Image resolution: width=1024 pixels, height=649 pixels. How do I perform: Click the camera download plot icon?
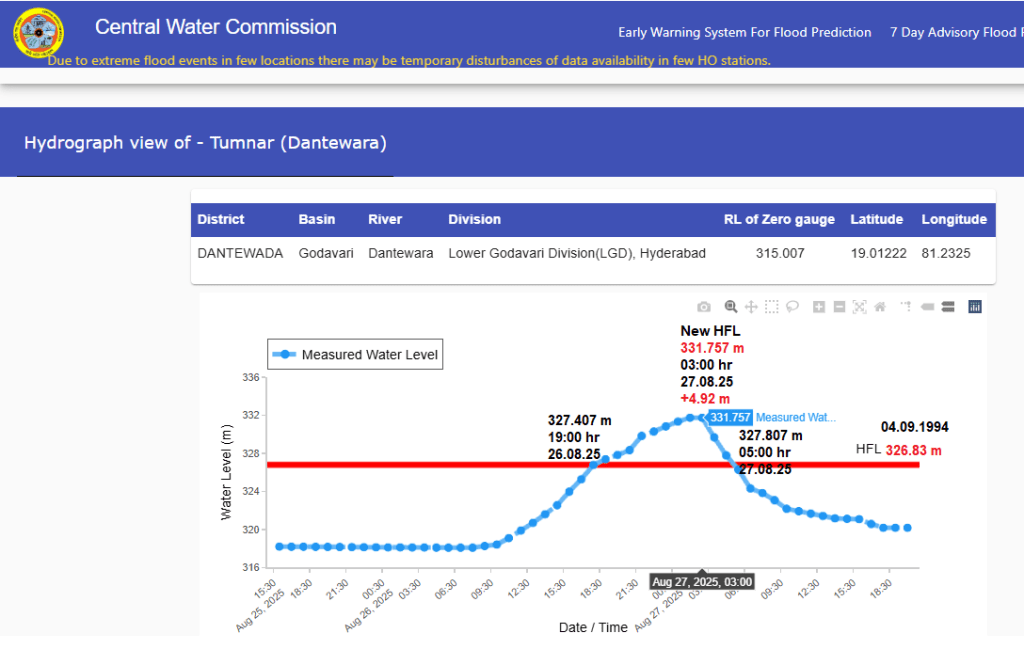704,307
